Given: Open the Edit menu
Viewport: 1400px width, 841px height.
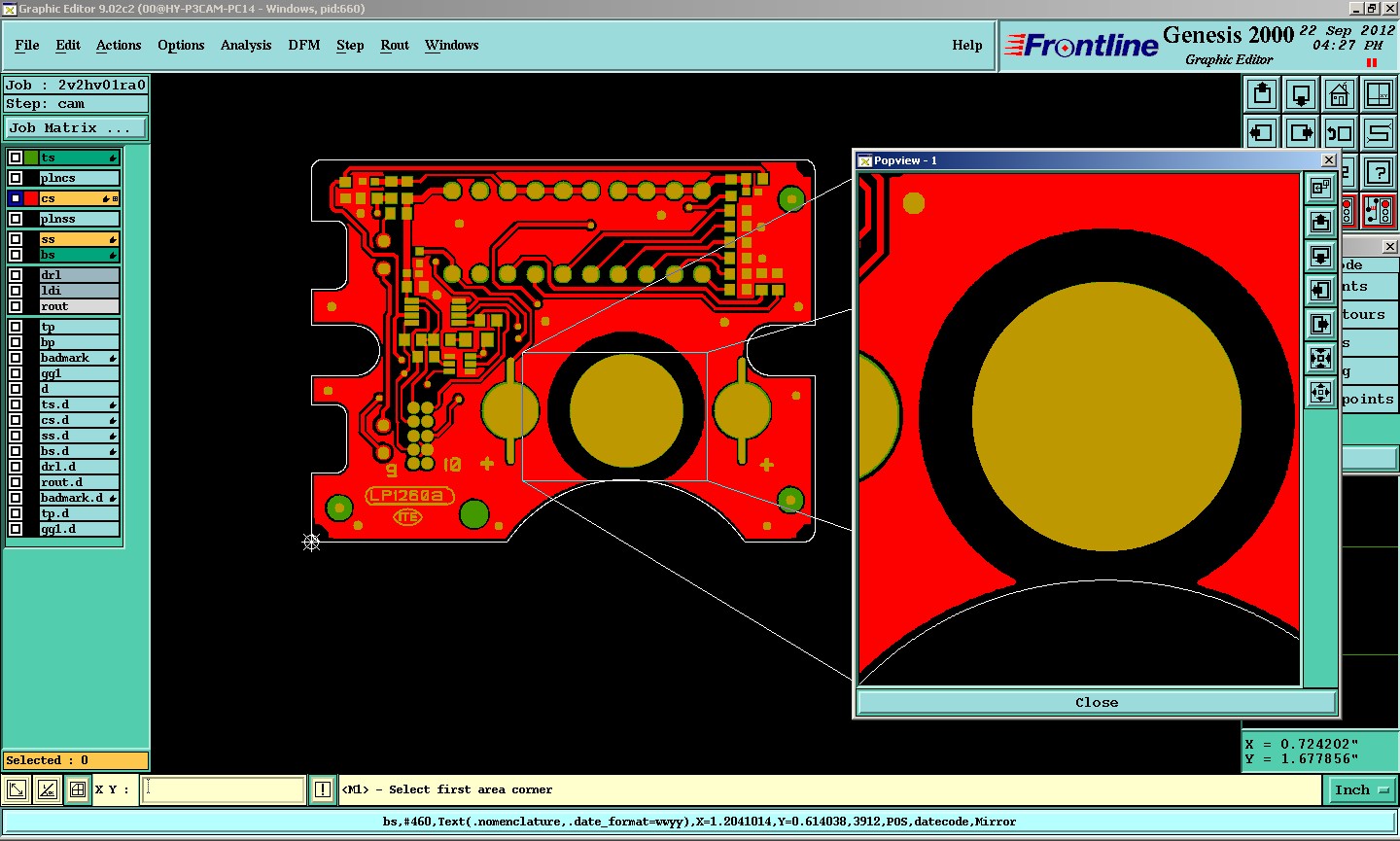Looking at the screenshot, I should [68, 45].
